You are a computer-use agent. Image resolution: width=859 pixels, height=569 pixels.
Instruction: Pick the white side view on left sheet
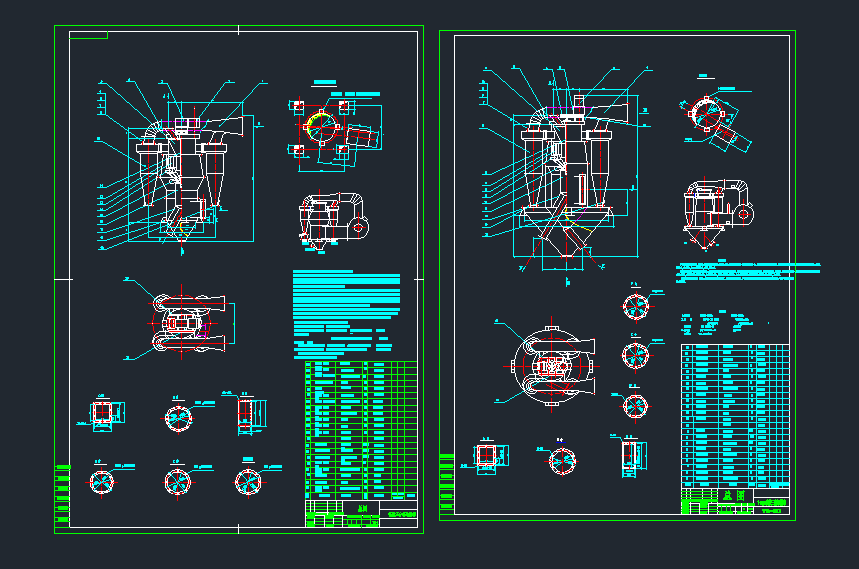pyautogui.click(x=329, y=217)
